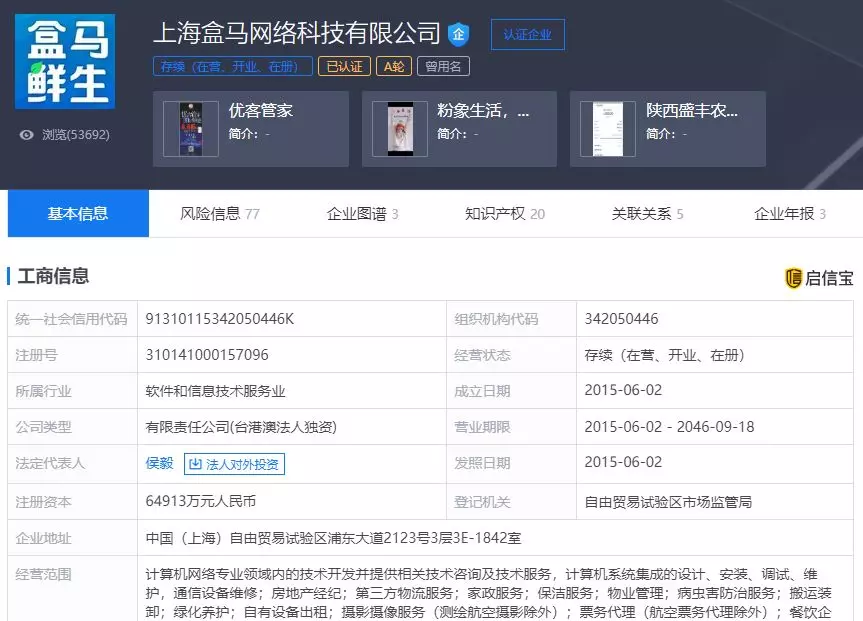Click the 浏览(53692) view count
This screenshot has width=863, height=621.
pyautogui.click(x=76, y=135)
